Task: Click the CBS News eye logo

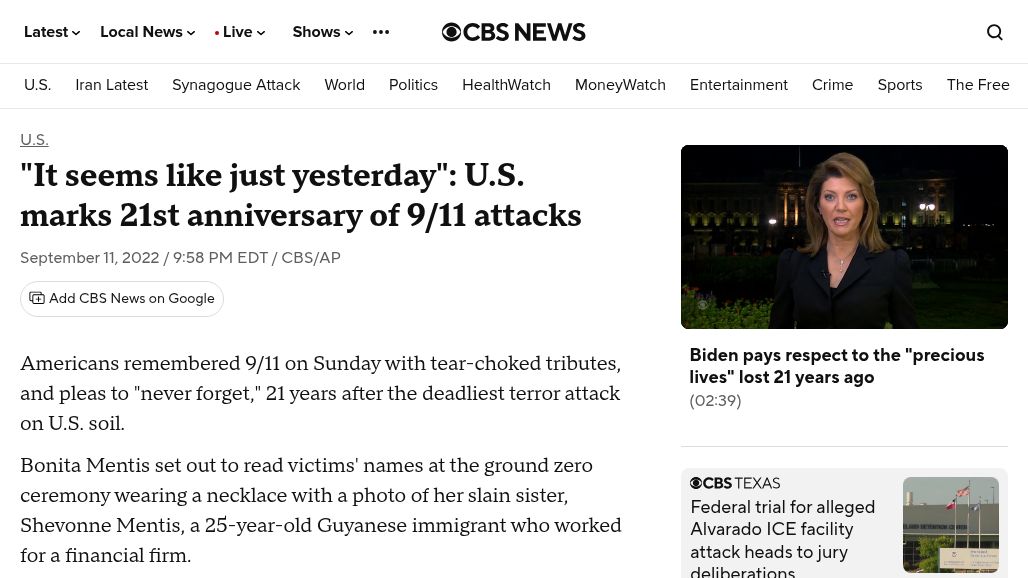Action: point(452,32)
